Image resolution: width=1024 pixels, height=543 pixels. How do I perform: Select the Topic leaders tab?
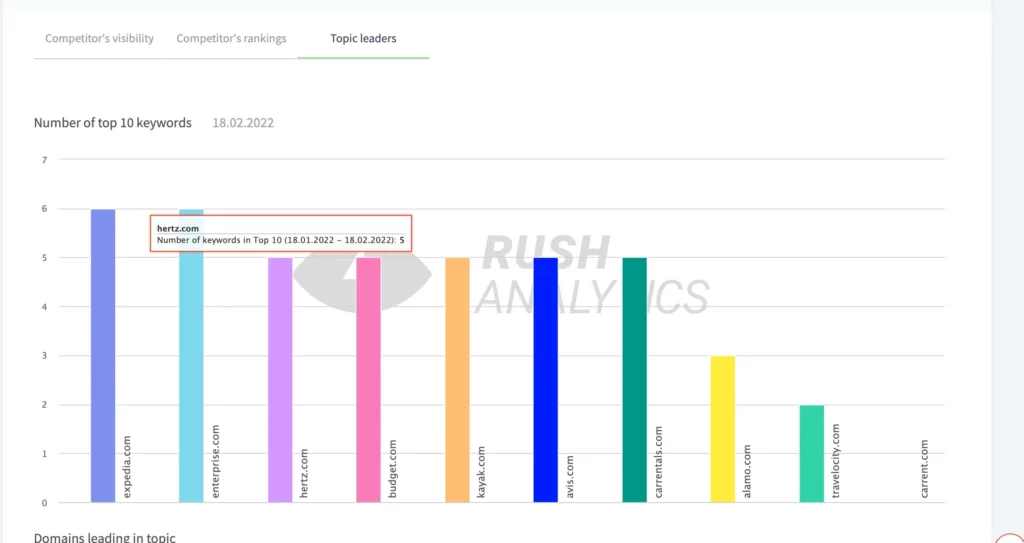click(x=363, y=39)
